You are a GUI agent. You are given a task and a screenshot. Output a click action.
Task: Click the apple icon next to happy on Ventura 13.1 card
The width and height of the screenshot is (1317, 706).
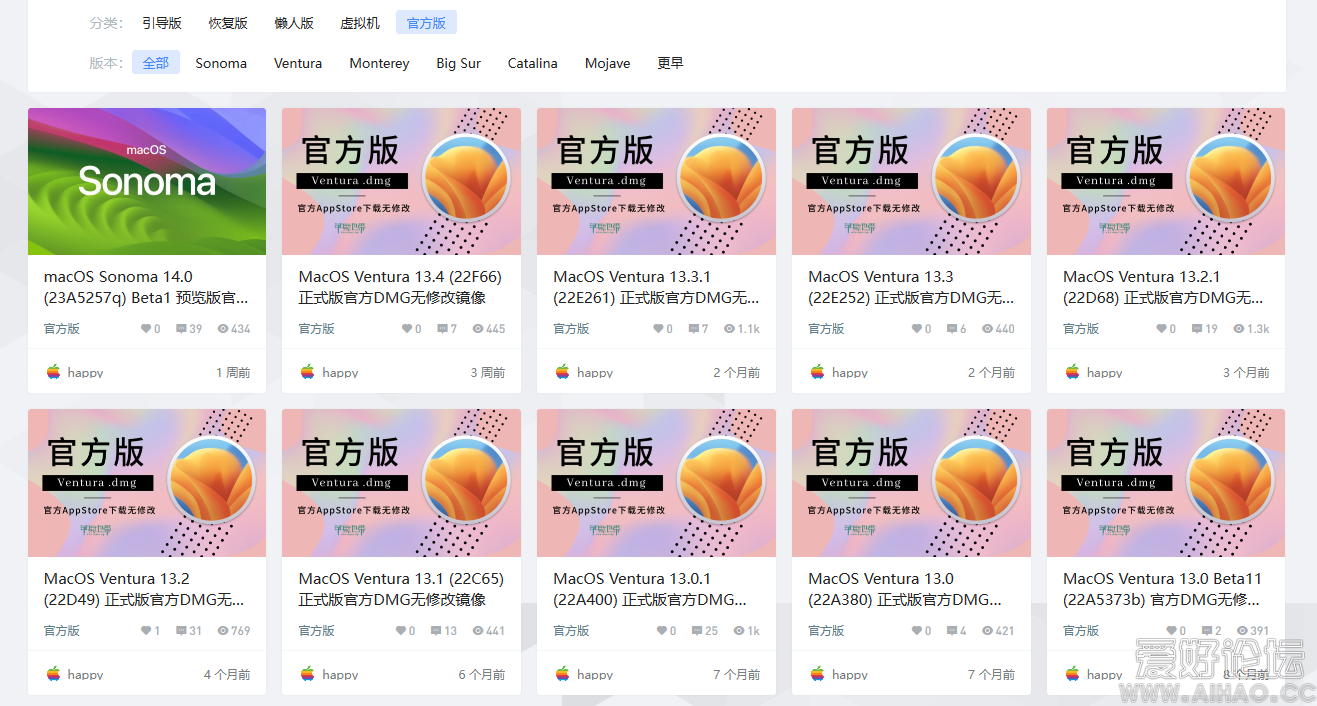tap(307, 673)
